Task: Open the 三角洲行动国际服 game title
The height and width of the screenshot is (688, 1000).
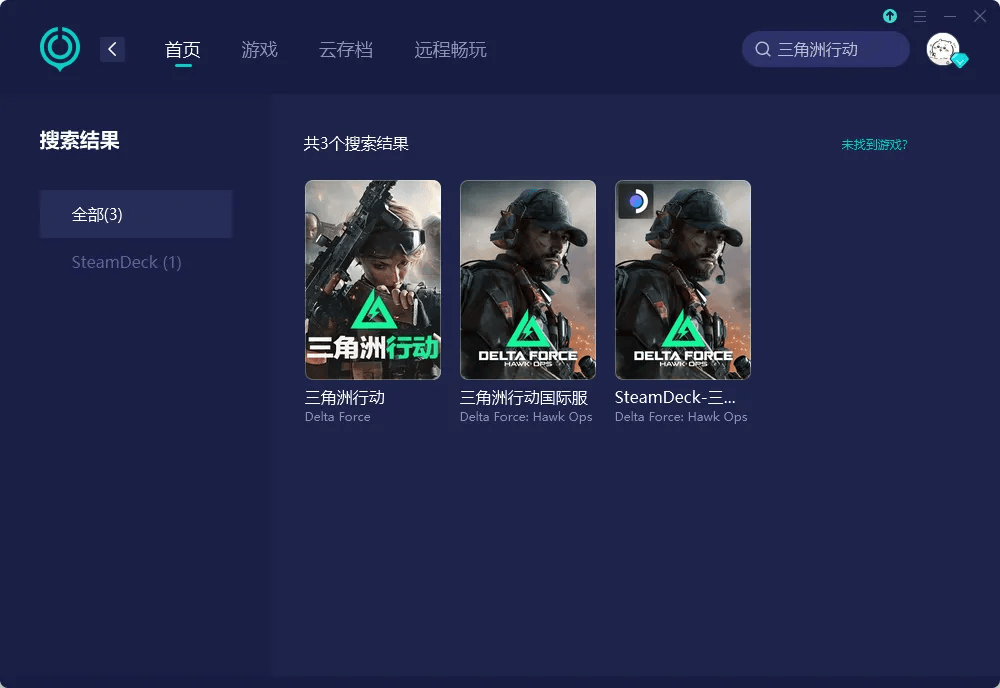Action: tap(525, 396)
